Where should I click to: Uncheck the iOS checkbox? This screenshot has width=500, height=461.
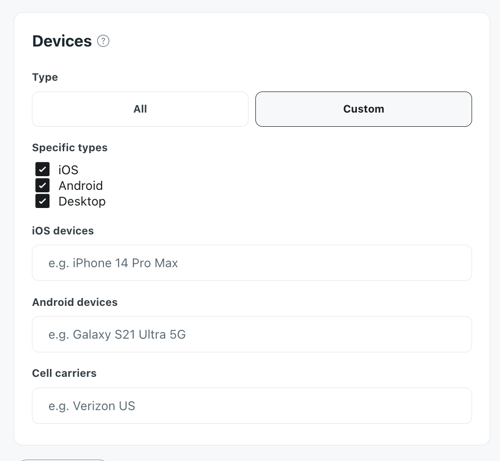point(42,169)
